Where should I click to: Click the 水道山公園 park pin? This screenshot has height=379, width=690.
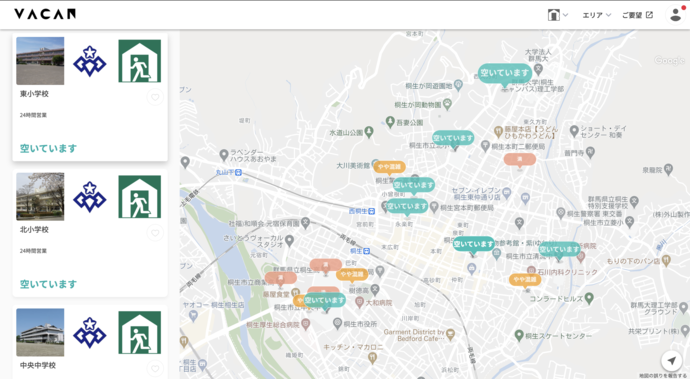click(369, 131)
